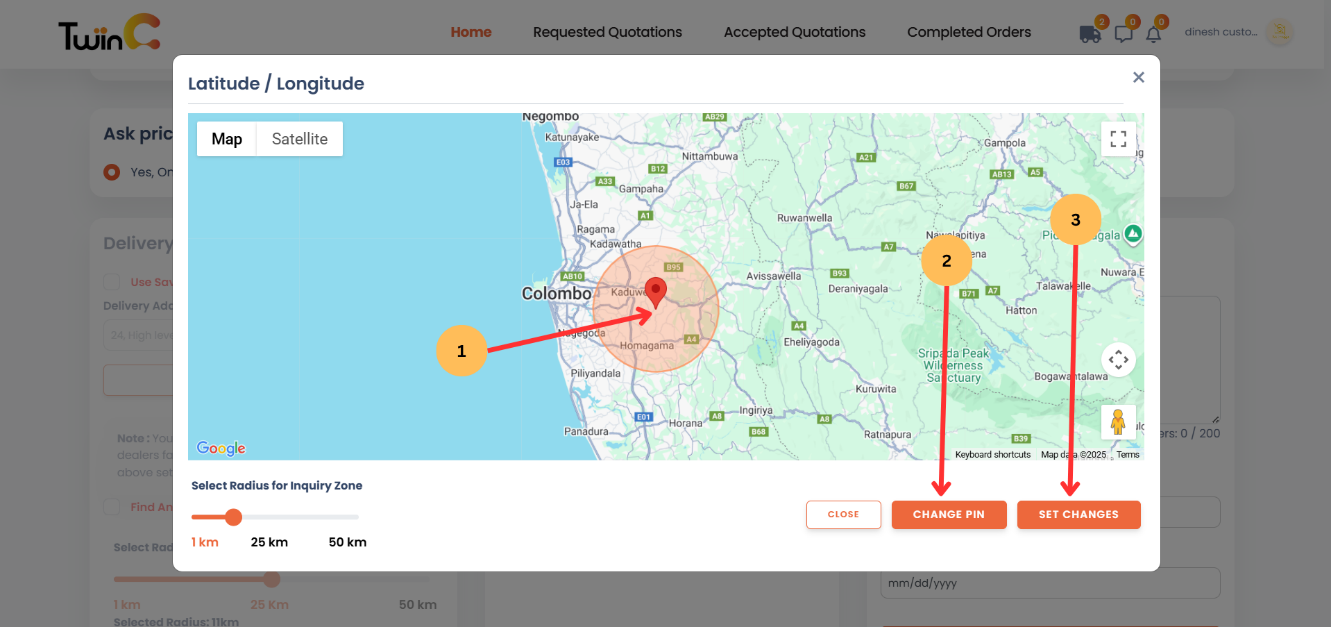This screenshot has width=1331, height=627.
Task: Click the red map pin marker
Action: pyautogui.click(x=656, y=291)
